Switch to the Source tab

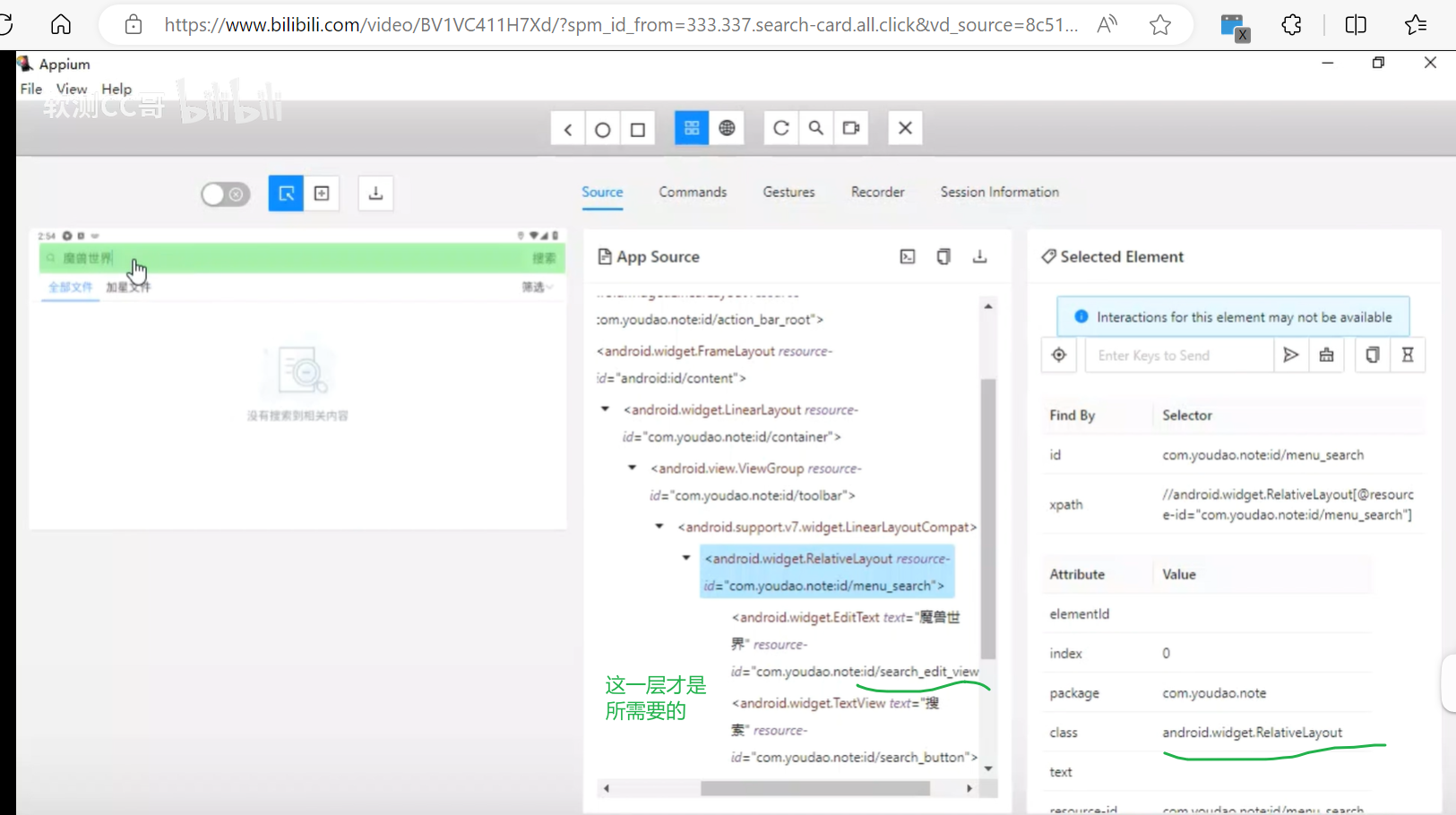pyautogui.click(x=602, y=192)
